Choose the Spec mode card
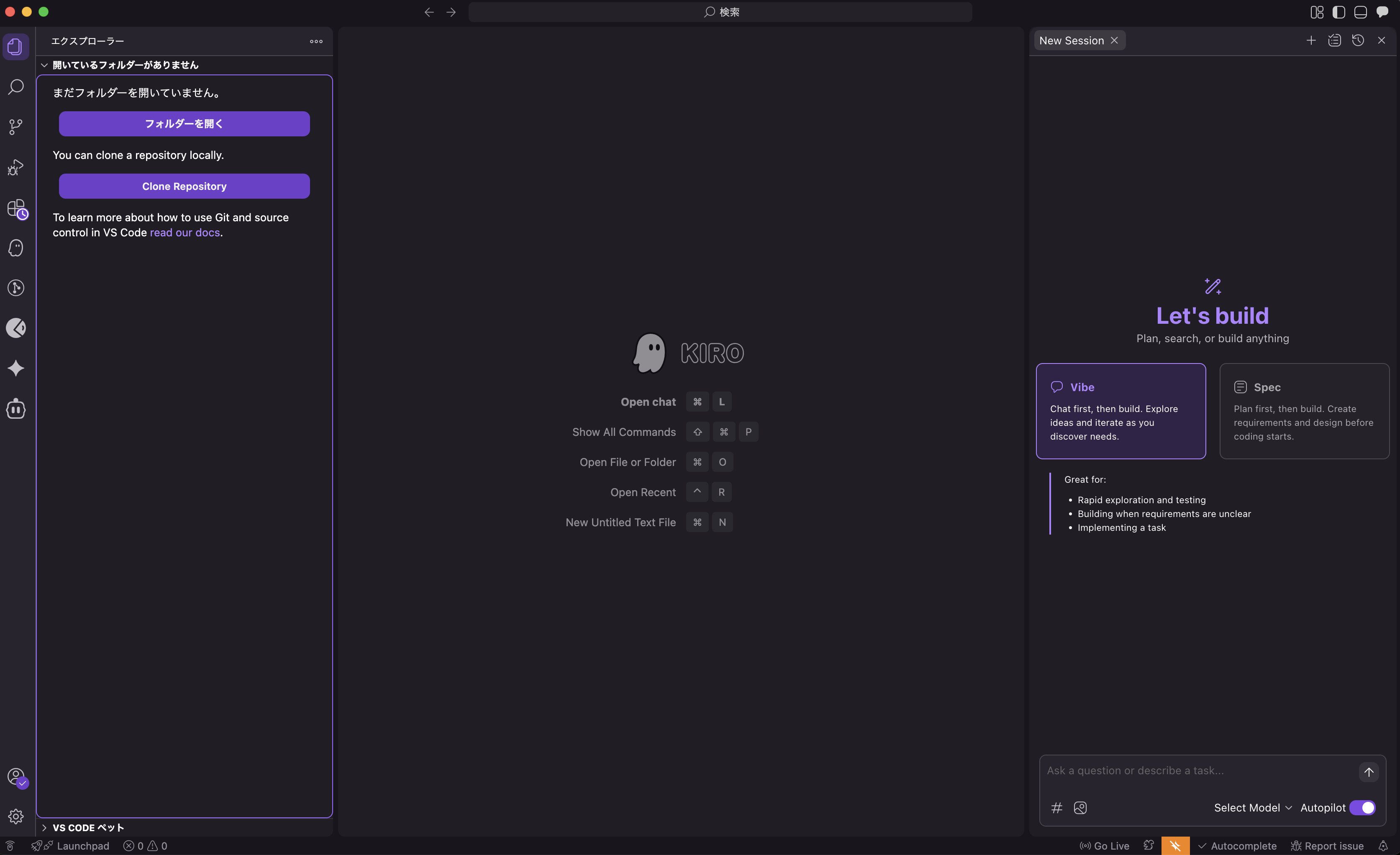 (x=1304, y=411)
